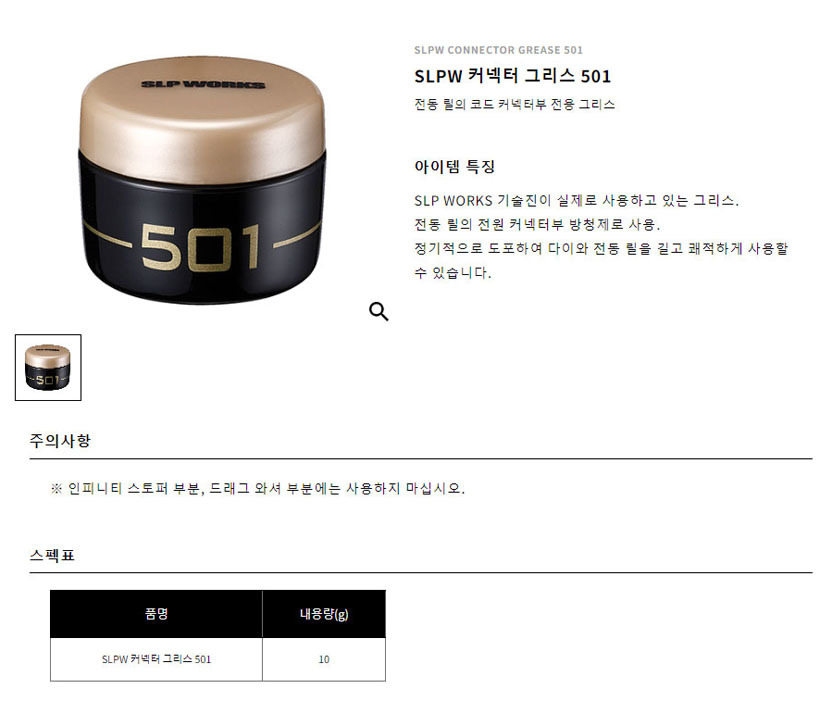Click the SLP WORKS 기술진이 description line
Screen dimensions: 820x701
click(576, 200)
